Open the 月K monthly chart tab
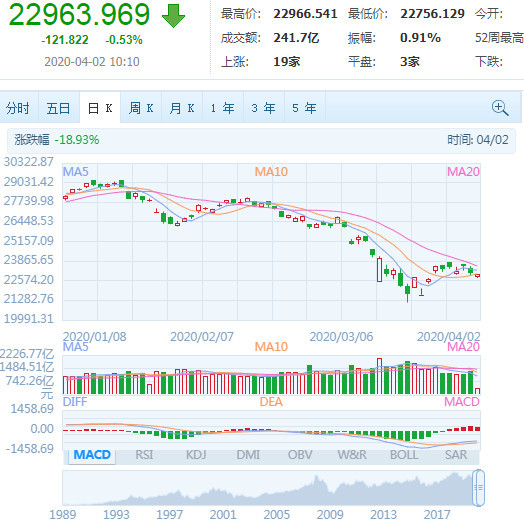This screenshot has width=524, height=523. (182, 108)
